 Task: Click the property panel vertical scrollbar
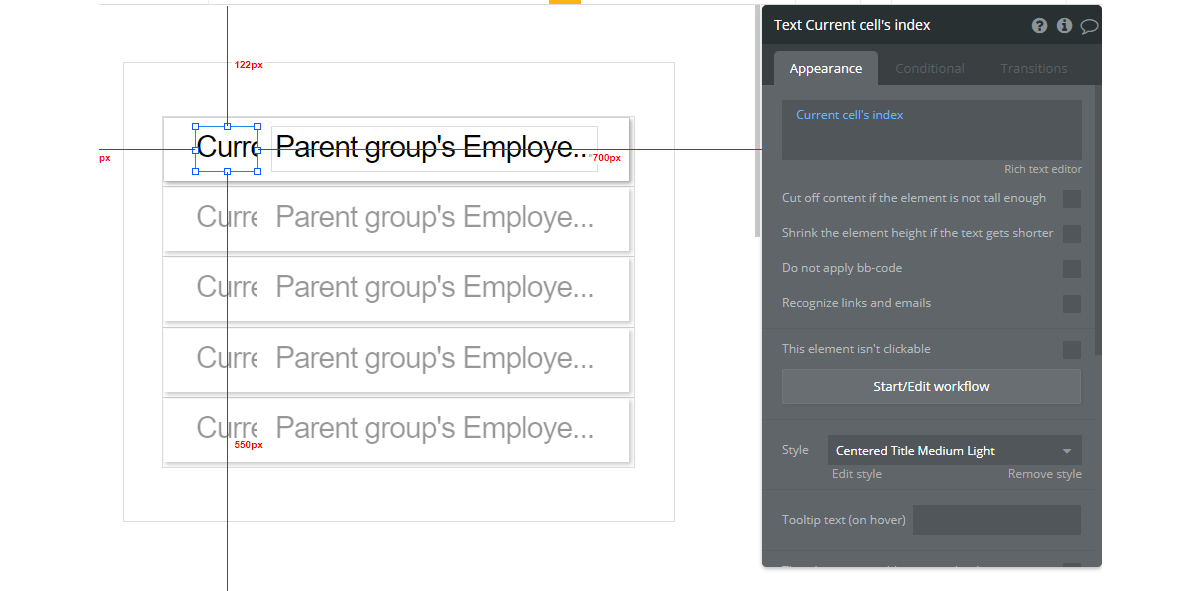click(1098, 220)
